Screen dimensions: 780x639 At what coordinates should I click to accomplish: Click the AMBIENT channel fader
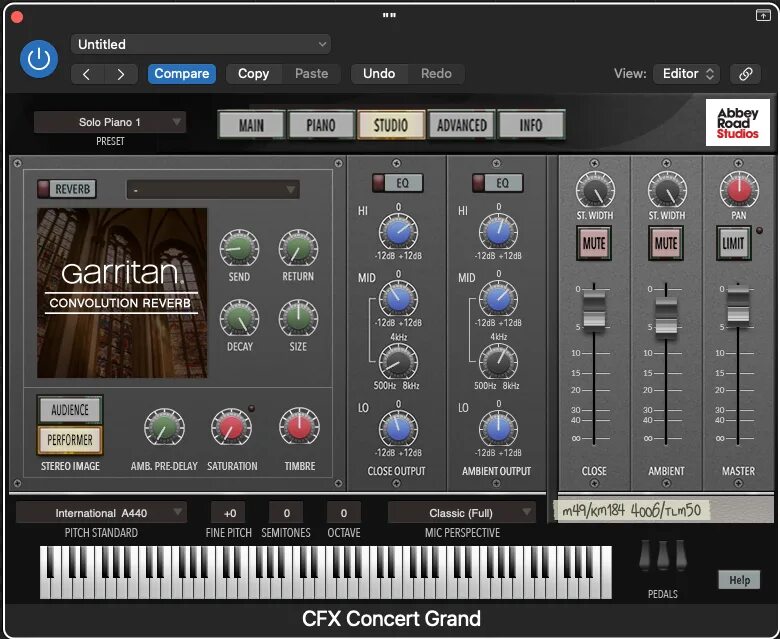[x=666, y=316]
